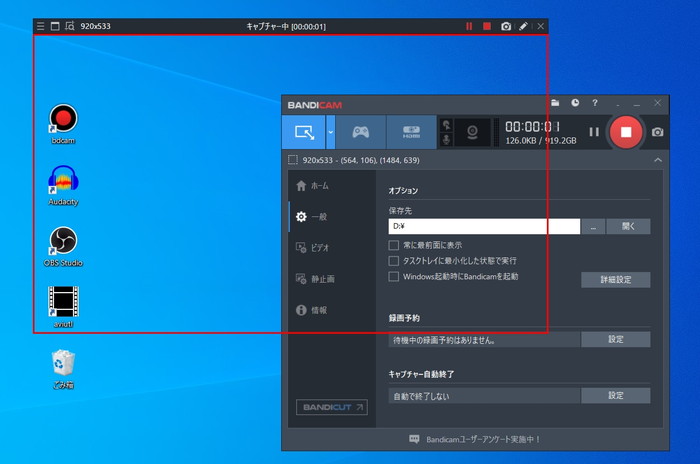Select game recording mode gamepad icon

361,132
